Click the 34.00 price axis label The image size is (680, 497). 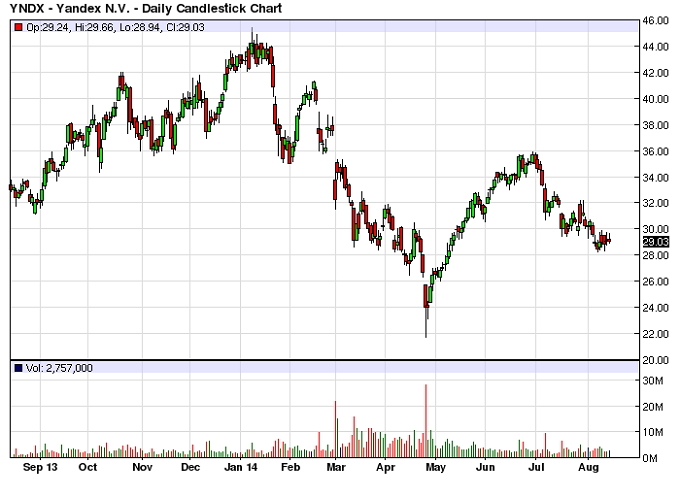[656, 177]
